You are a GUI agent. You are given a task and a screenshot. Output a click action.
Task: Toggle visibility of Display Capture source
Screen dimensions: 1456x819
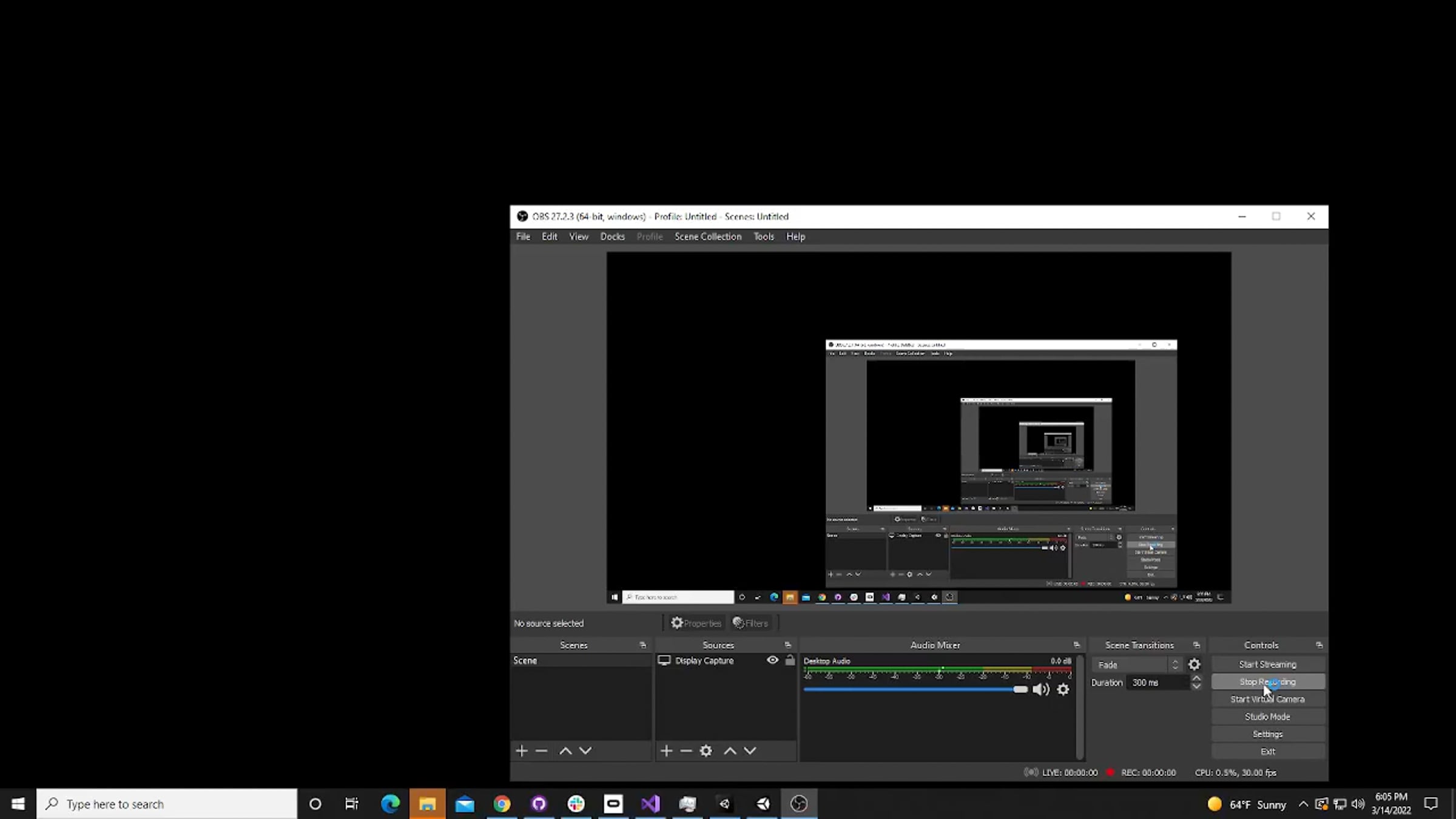pyautogui.click(x=772, y=660)
